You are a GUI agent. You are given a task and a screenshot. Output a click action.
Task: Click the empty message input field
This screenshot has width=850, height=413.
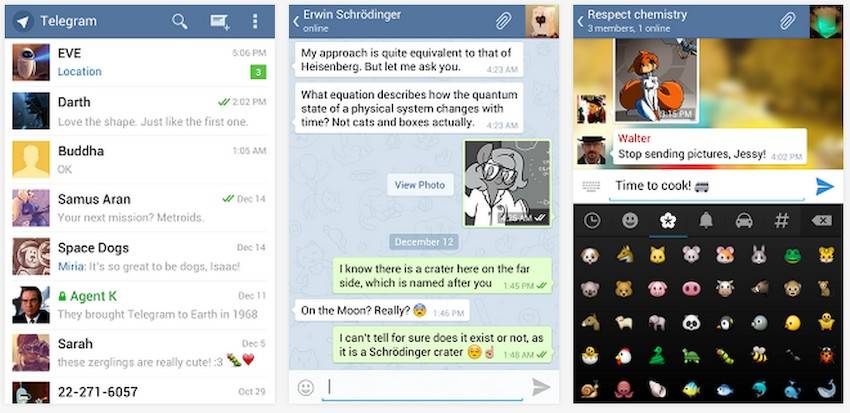[423, 387]
